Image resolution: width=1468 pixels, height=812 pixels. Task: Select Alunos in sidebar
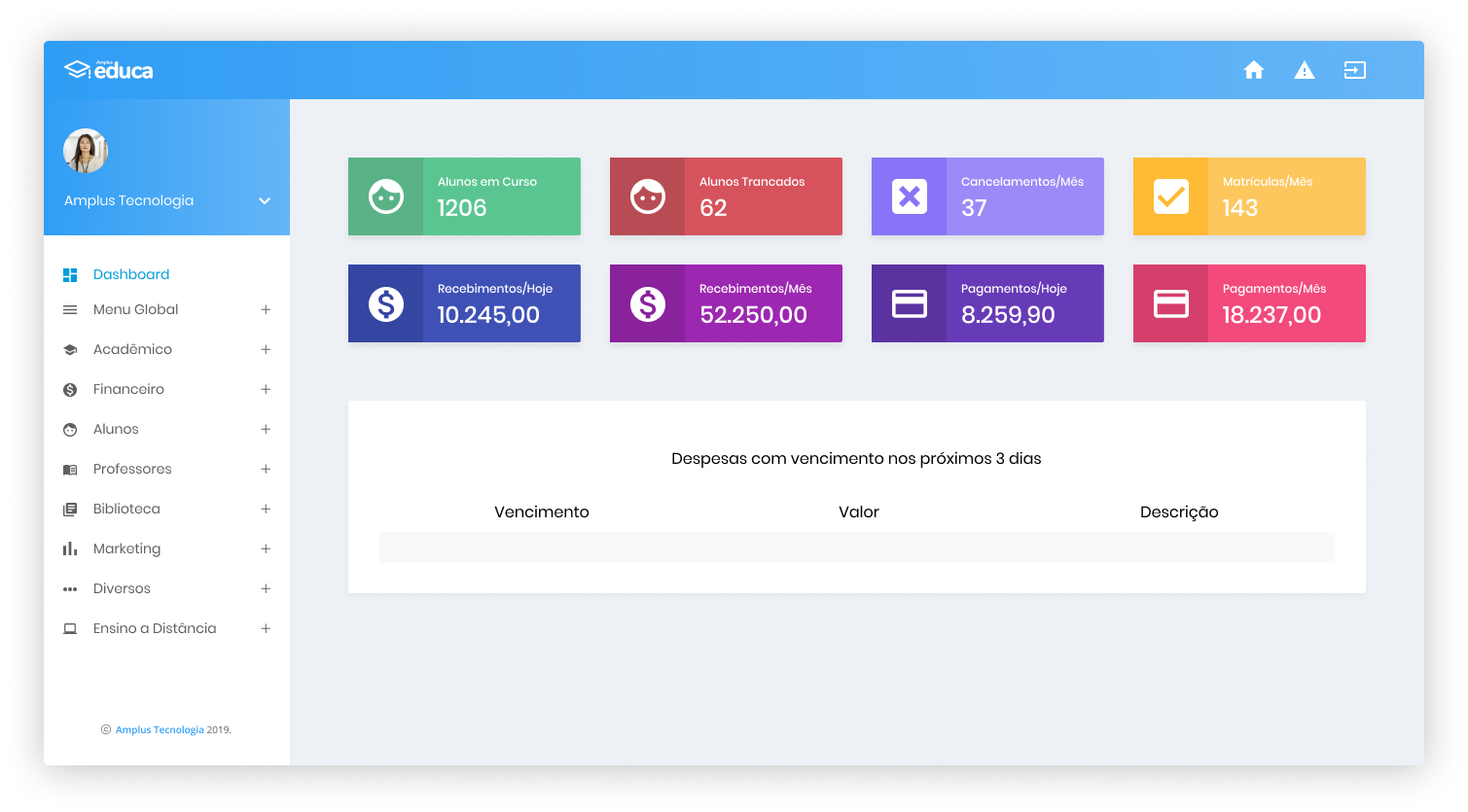coord(116,429)
